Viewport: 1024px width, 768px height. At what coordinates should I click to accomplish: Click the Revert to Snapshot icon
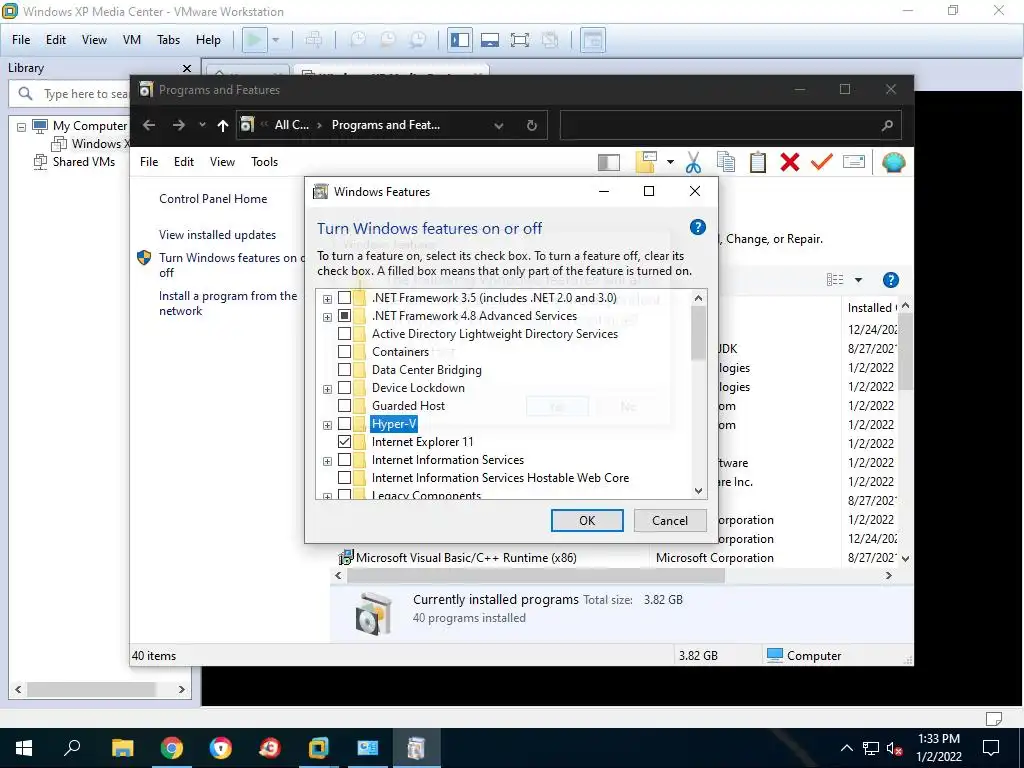(388, 40)
